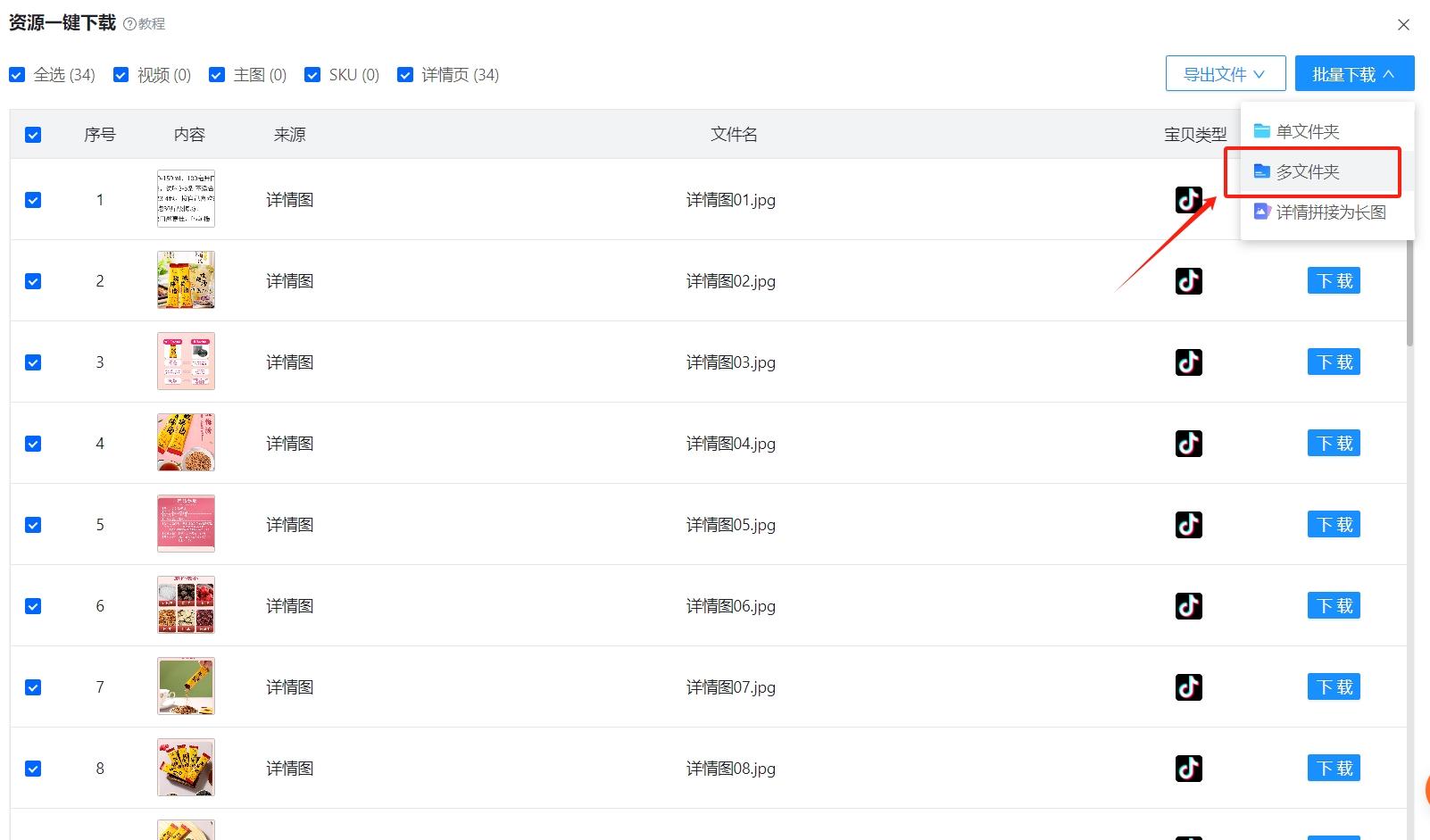Open the 导出文件 dropdown

click(1225, 73)
